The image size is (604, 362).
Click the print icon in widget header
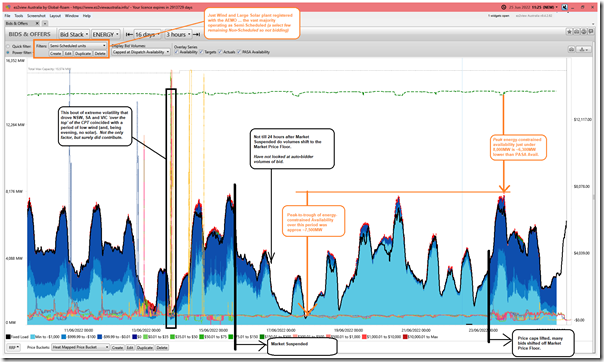(x=577, y=32)
